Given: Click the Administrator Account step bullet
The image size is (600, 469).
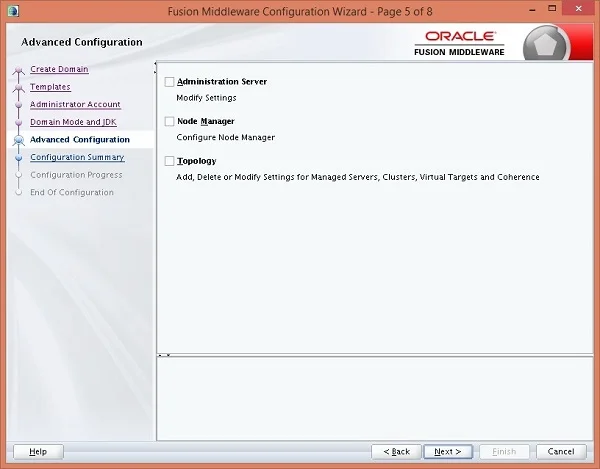Looking at the screenshot, I should [18, 105].
